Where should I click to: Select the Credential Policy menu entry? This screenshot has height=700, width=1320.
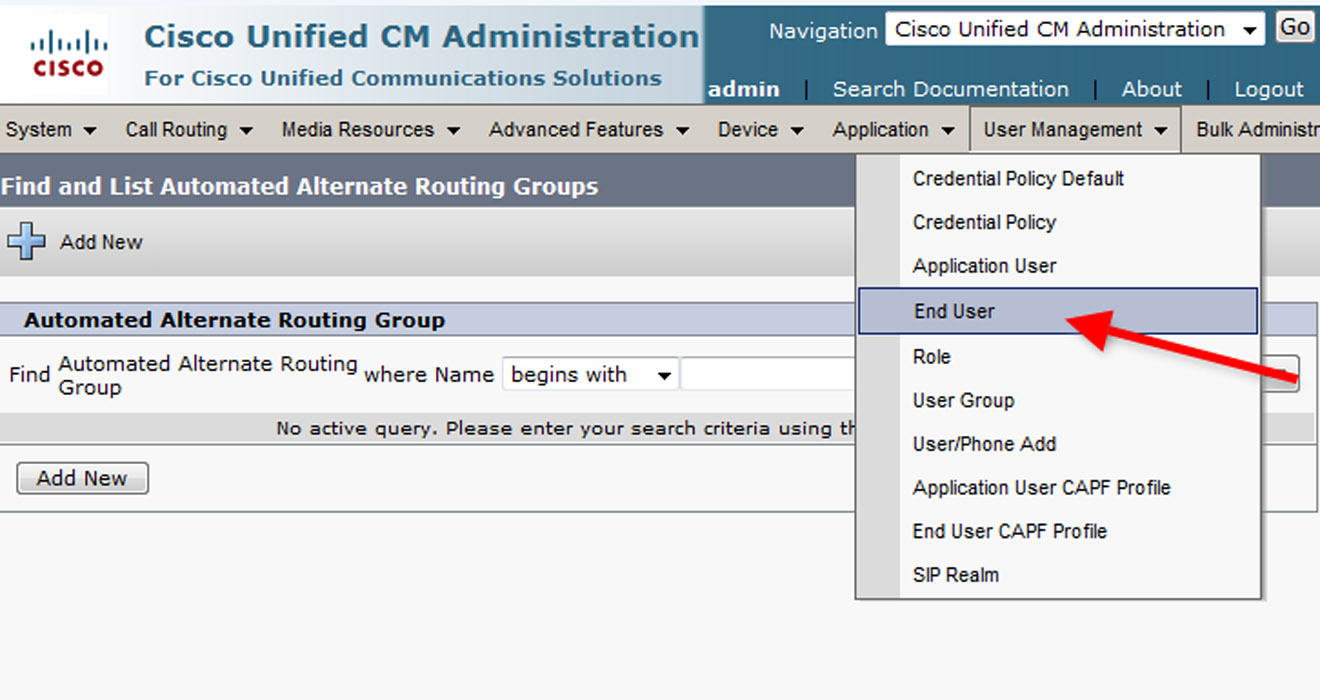click(x=984, y=223)
